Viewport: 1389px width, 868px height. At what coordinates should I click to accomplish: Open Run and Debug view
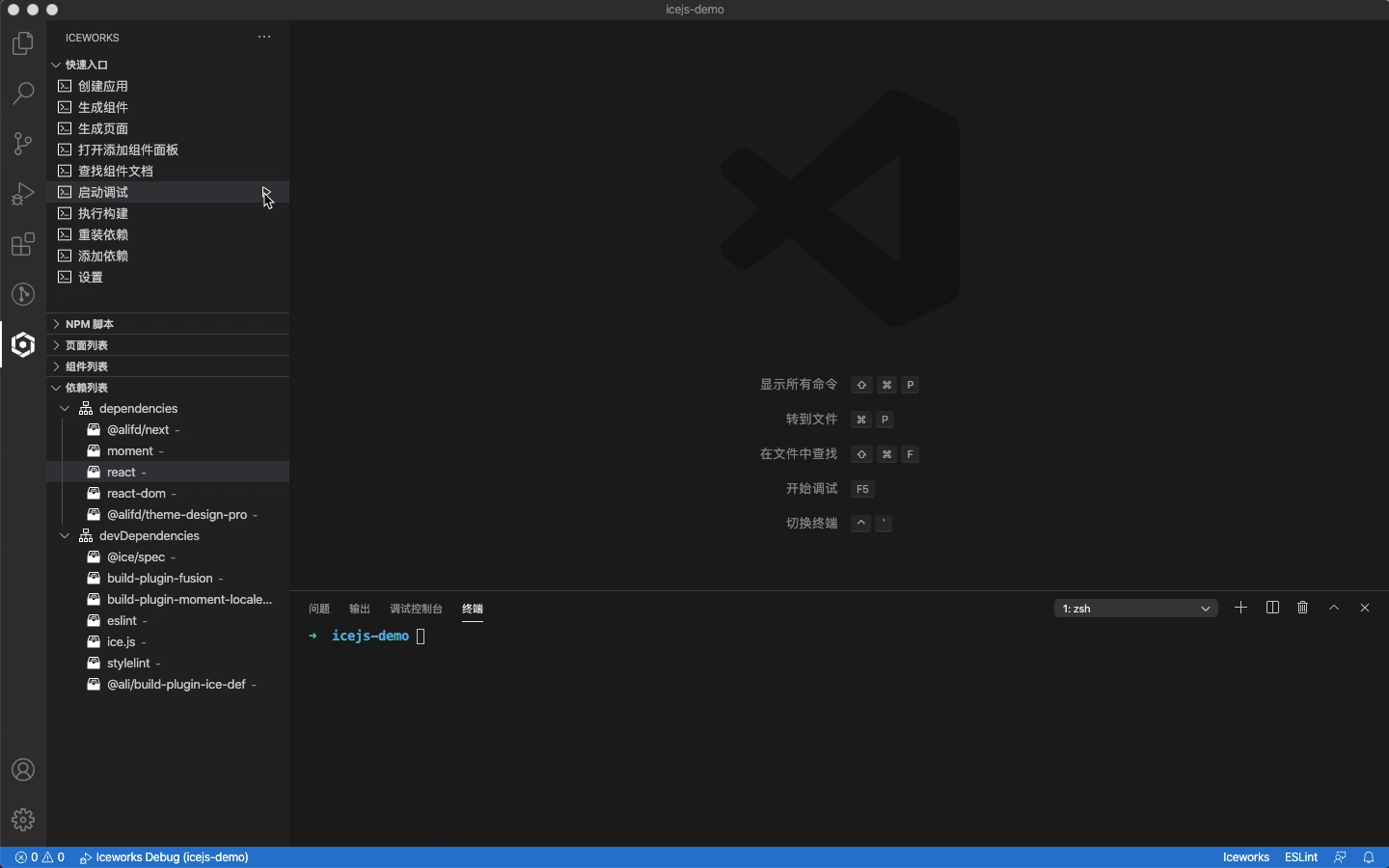click(23, 194)
